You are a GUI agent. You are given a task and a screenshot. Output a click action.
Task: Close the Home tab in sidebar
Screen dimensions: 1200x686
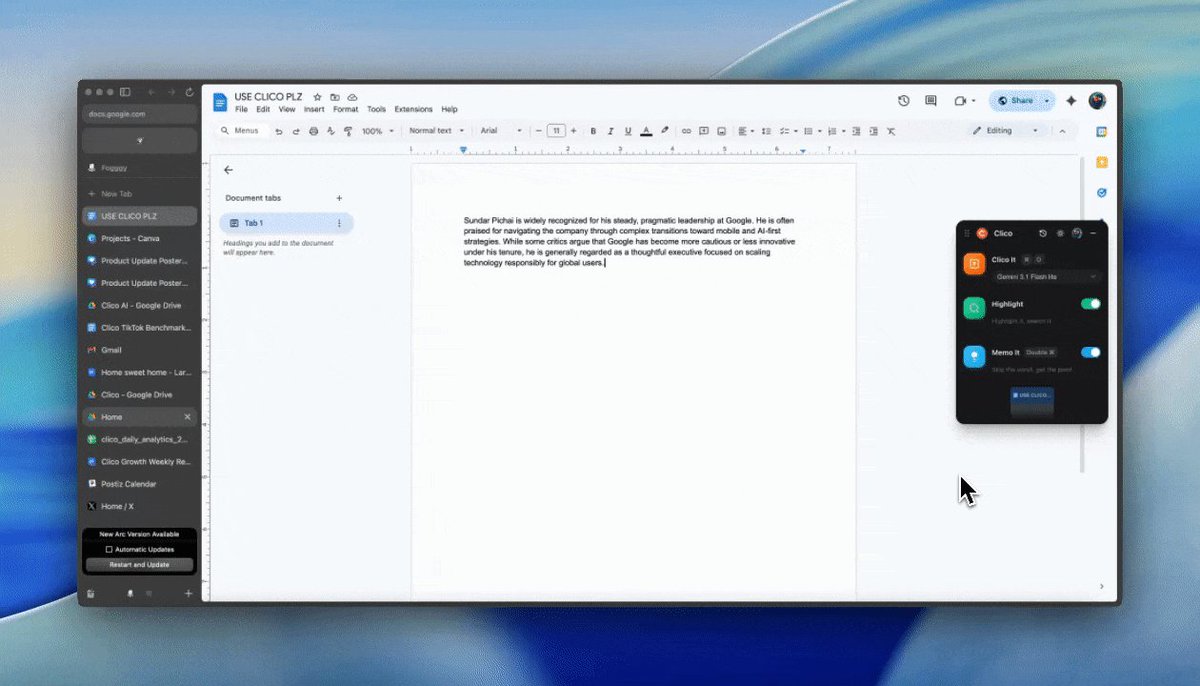tap(187, 417)
